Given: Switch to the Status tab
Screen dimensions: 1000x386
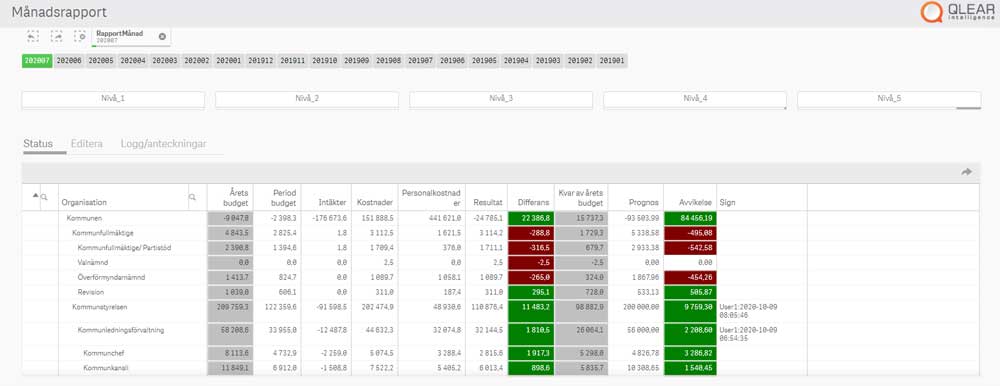Looking at the screenshot, I should coord(38,144).
